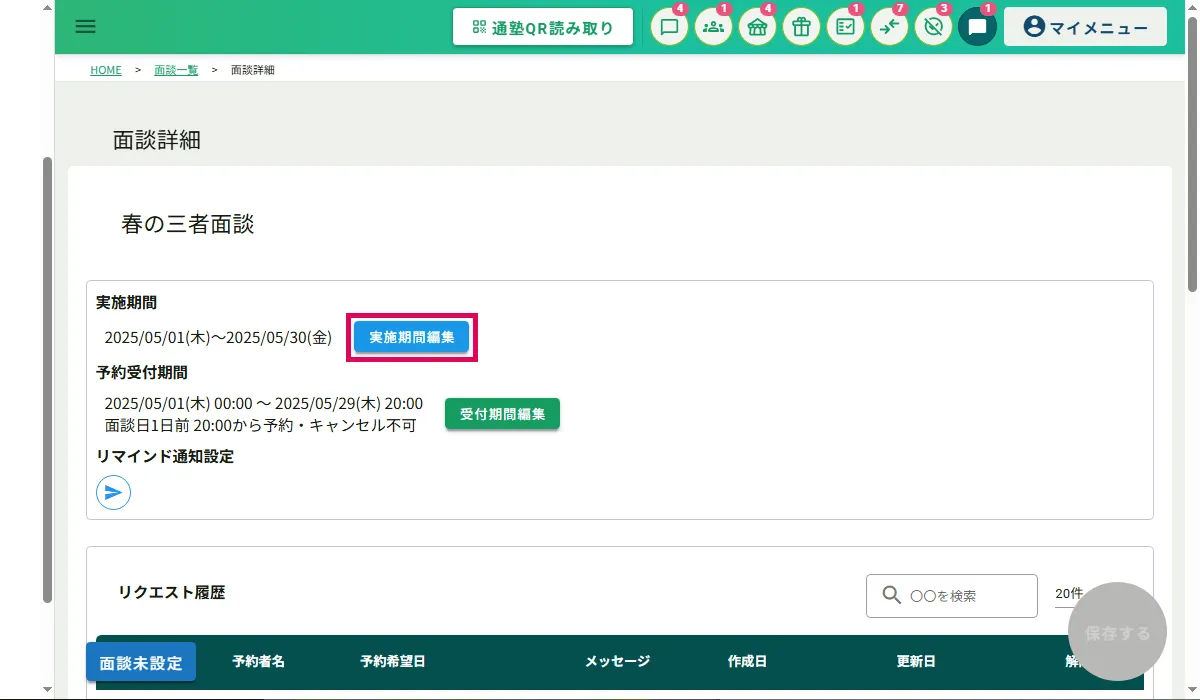This screenshot has width=1200, height=700.
Task: Open the hamburger menu
Action: pos(86,27)
